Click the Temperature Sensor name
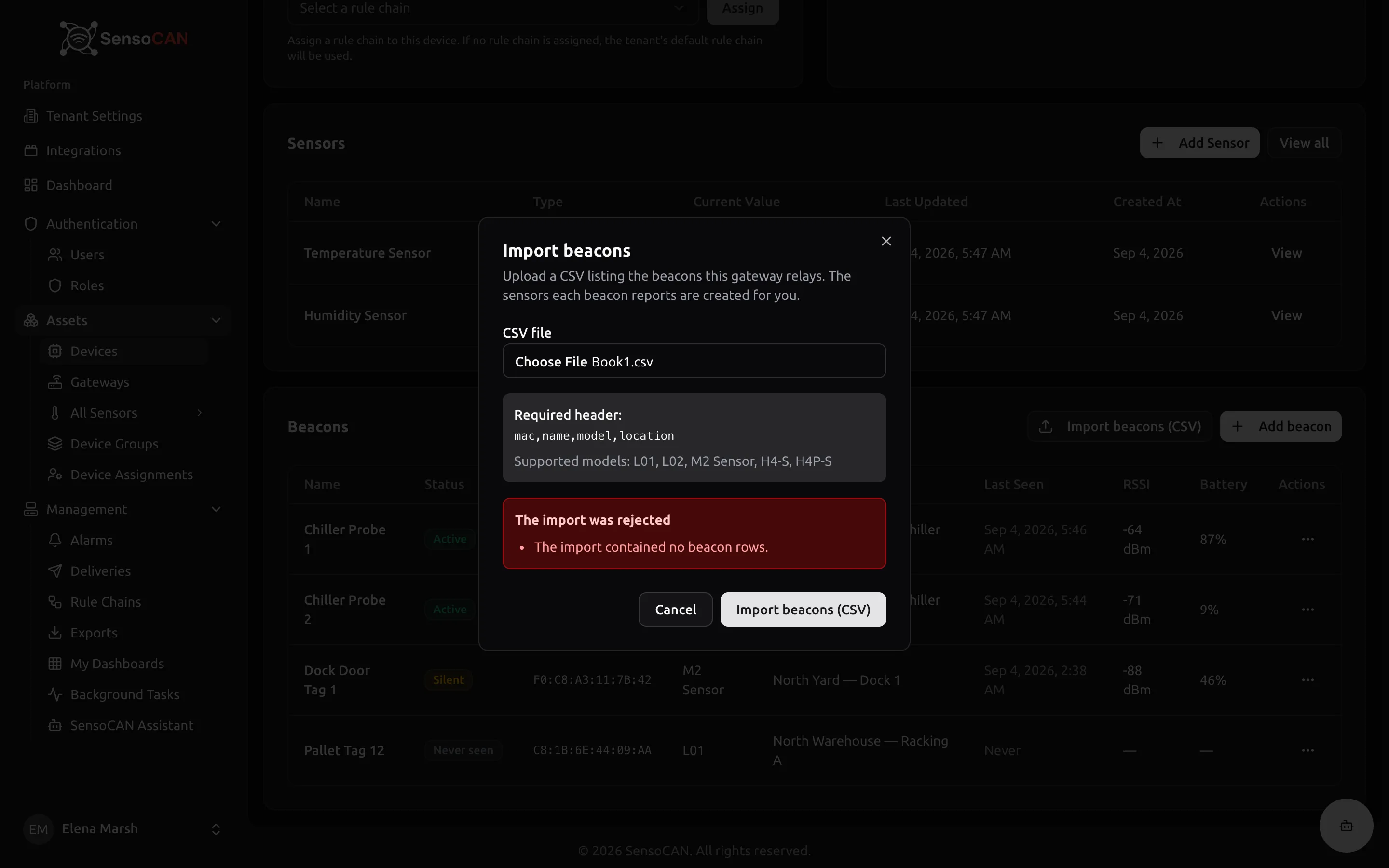The image size is (1389, 868). [x=368, y=253]
